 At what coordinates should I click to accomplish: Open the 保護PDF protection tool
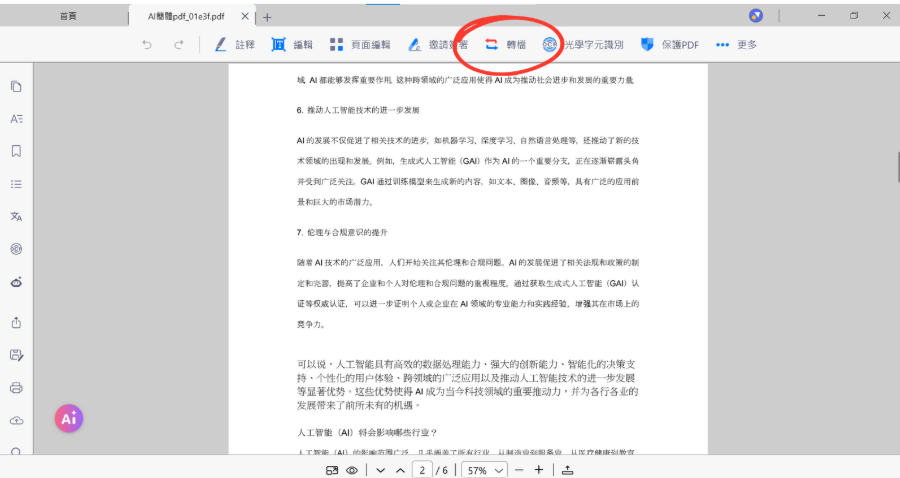(x=670, y=44)
